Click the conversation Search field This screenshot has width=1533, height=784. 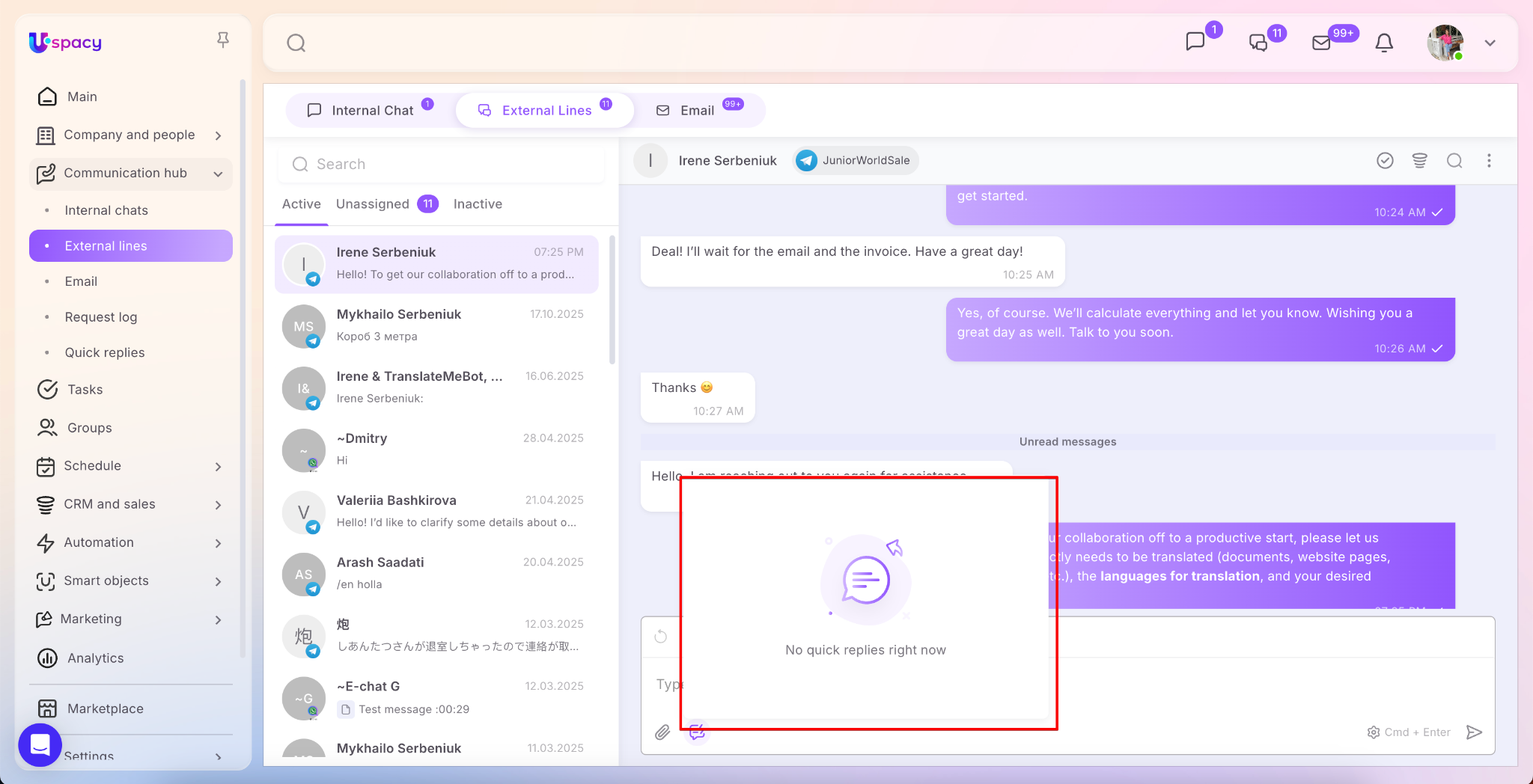tap(442, 164)
